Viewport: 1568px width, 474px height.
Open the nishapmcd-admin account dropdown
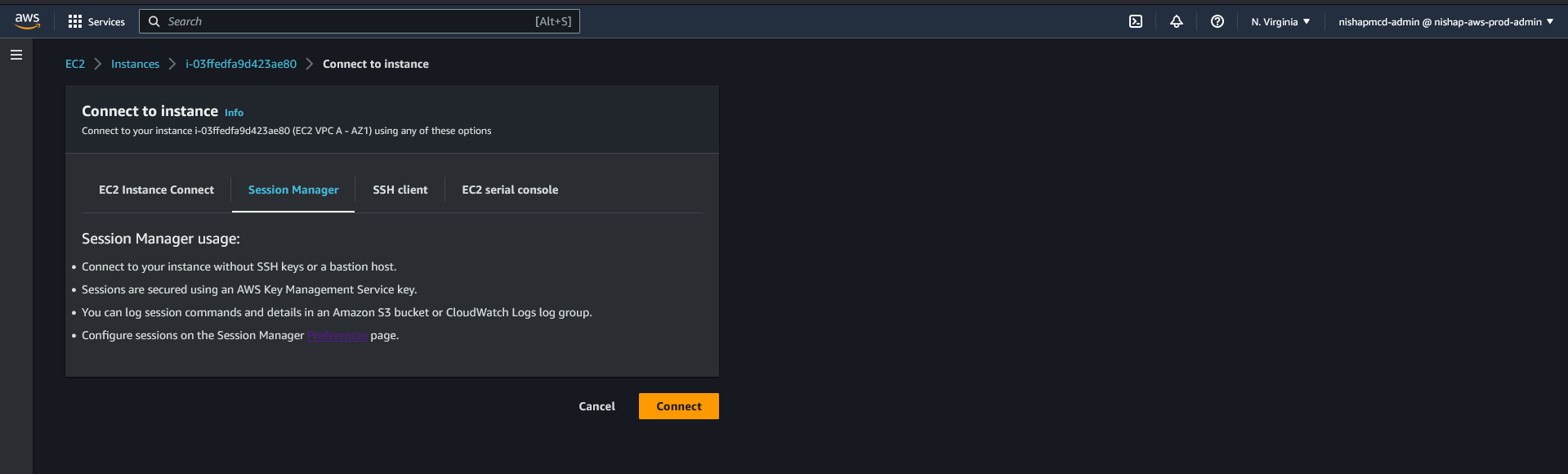1445,21
